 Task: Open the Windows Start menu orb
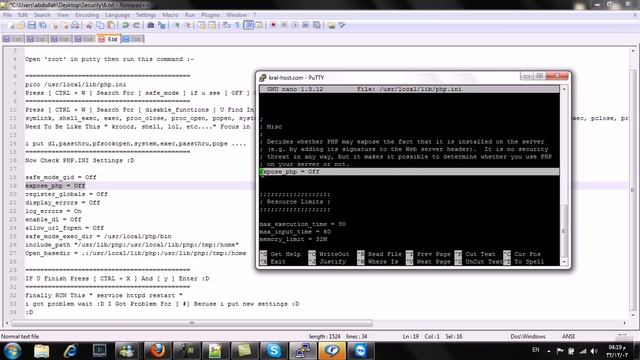click(12, 351)
